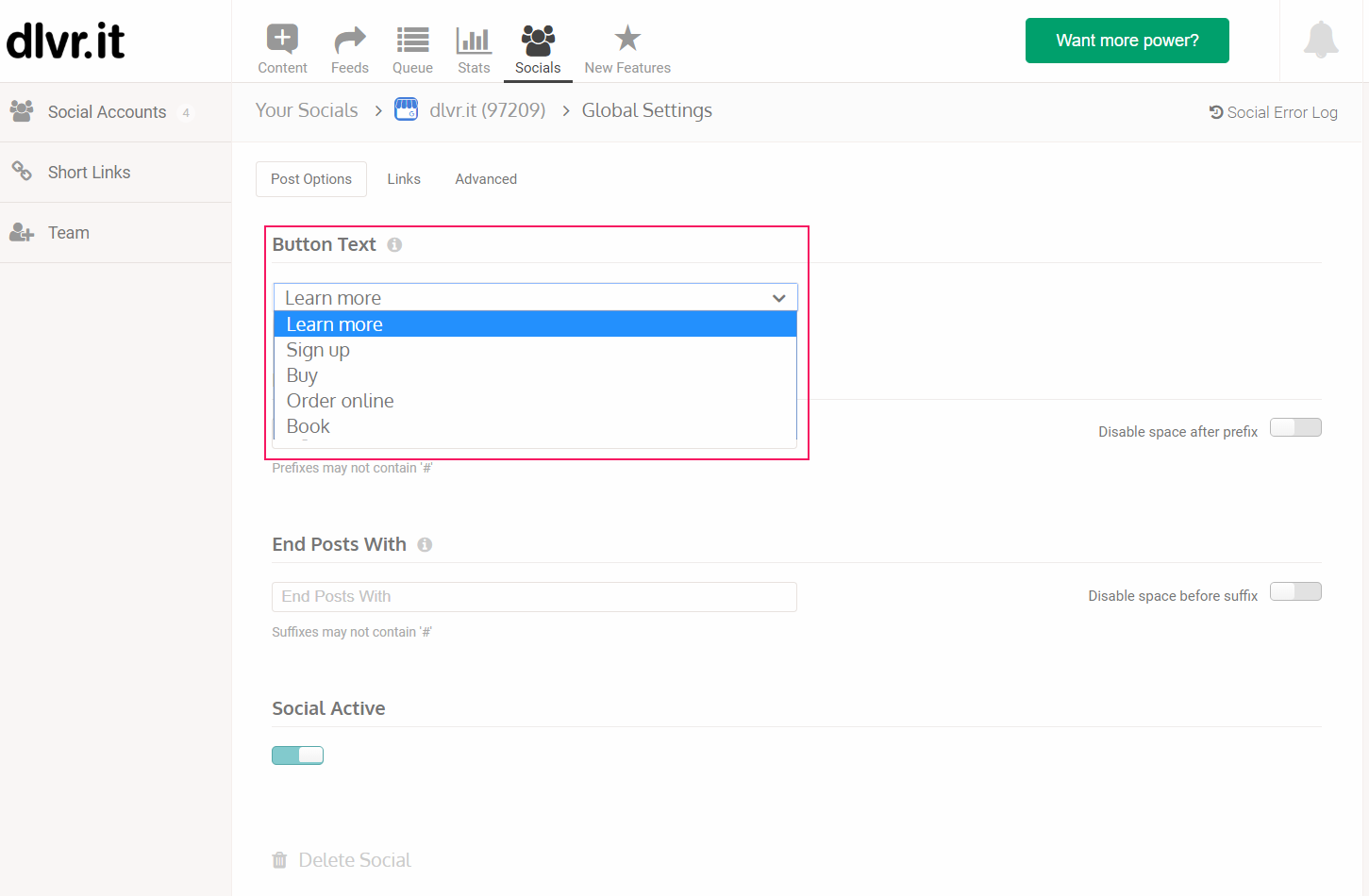Click the Button Text info icon
Screen dimensions: 1369x896
click(394, 244)
